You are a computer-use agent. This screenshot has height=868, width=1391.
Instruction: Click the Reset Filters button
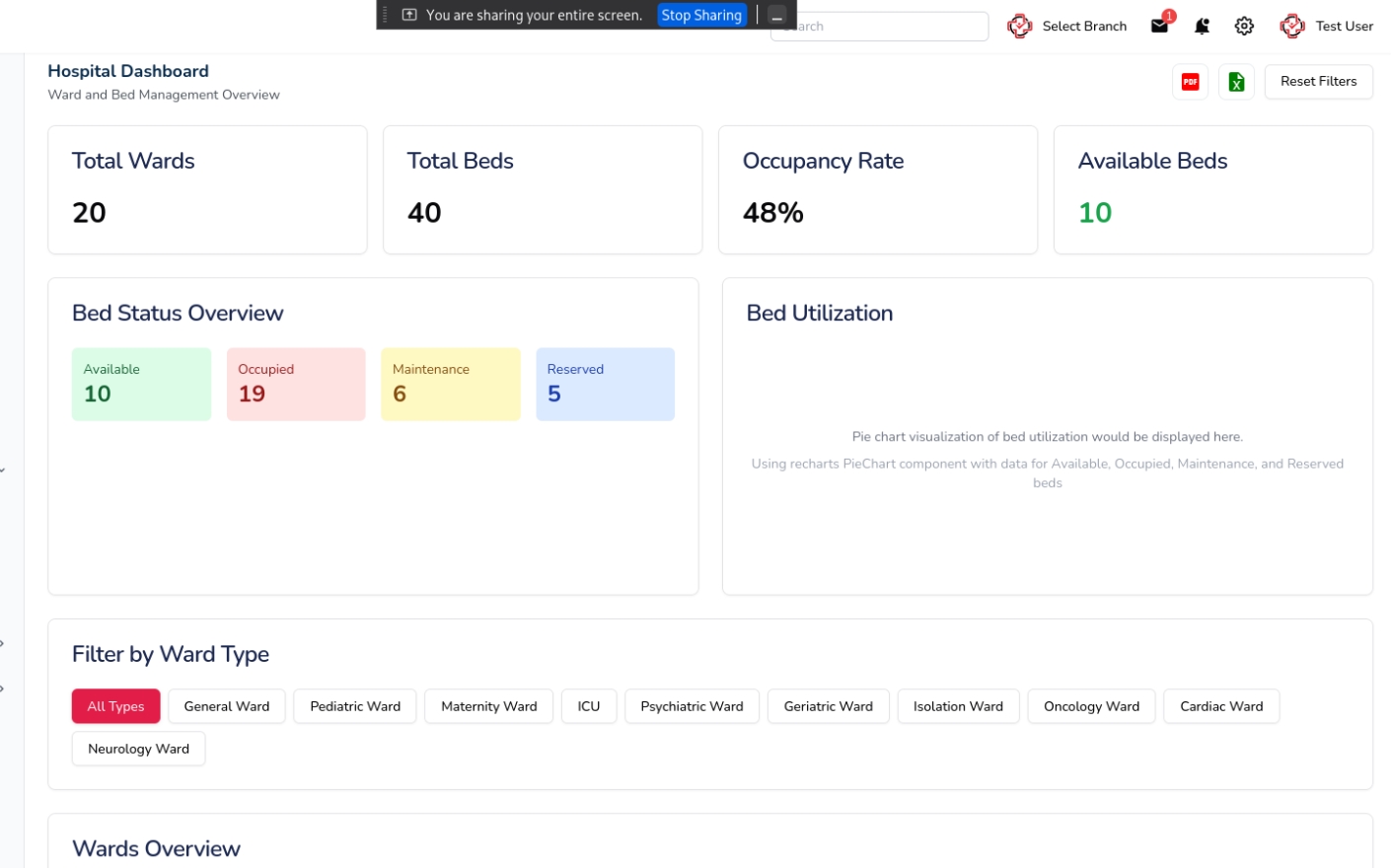[x=1317, y=82]
